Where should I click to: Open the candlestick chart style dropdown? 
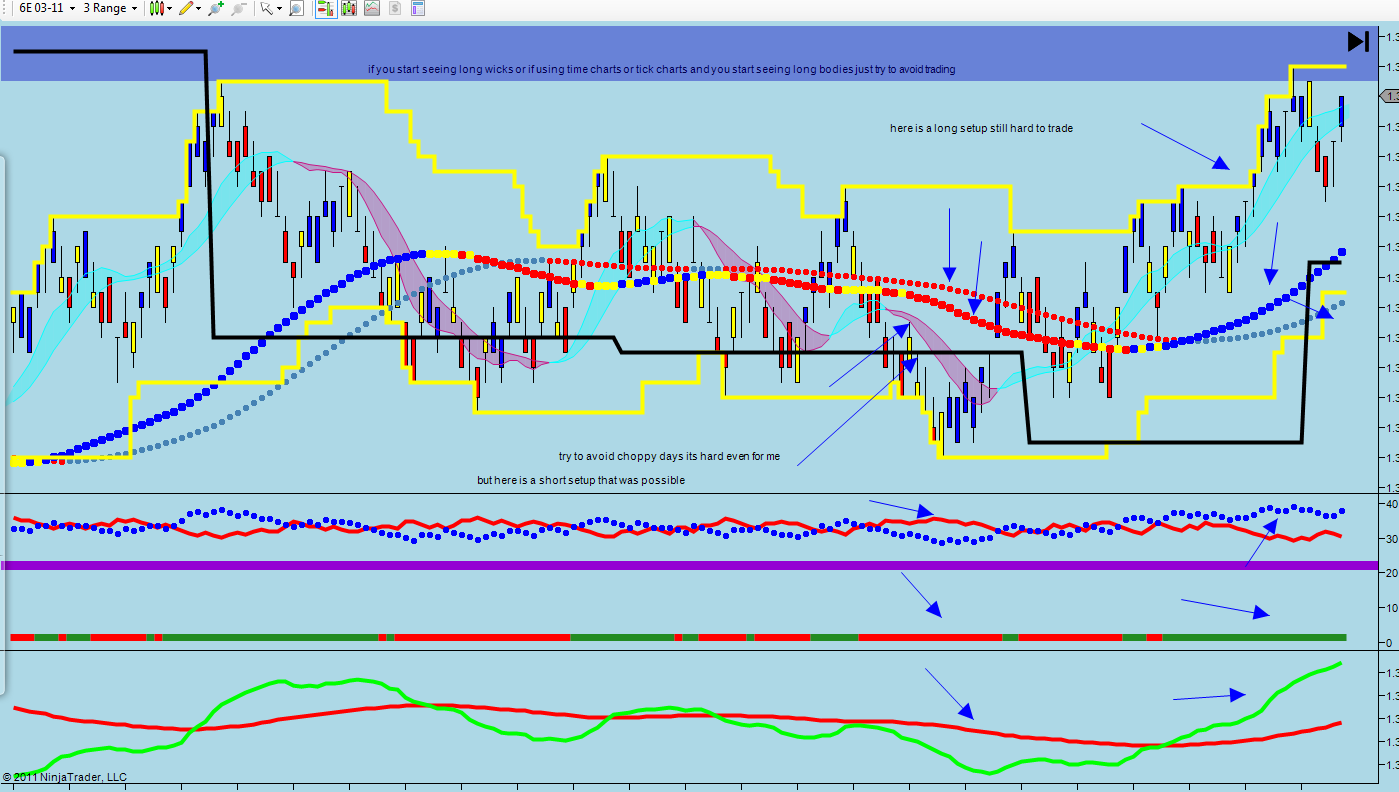(x=160, y=8)
